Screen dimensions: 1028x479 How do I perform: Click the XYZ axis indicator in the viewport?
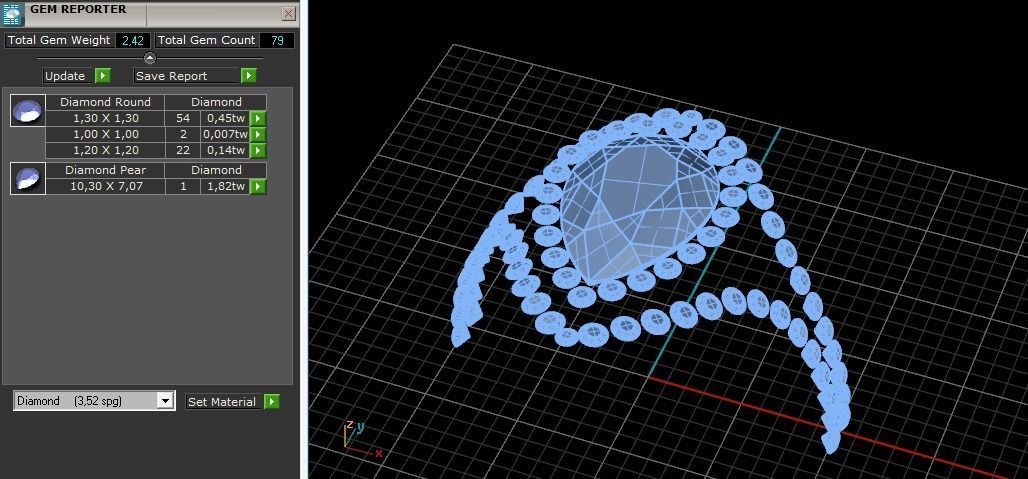point(362,439)
